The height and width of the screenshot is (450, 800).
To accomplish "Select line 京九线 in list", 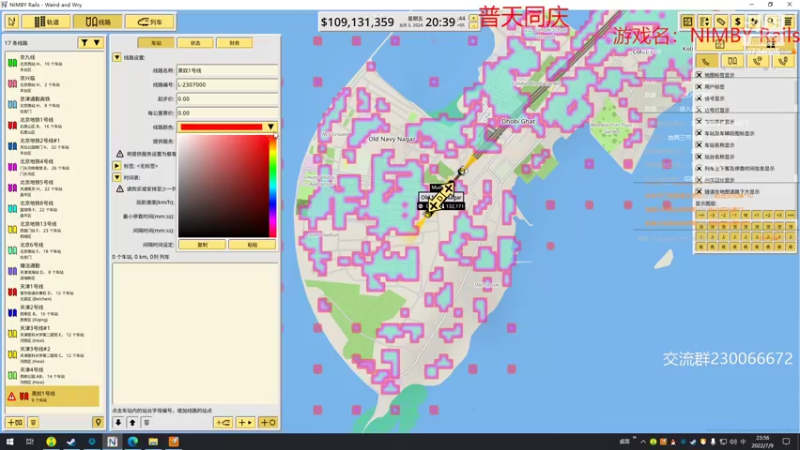I will tap(53, 63).
